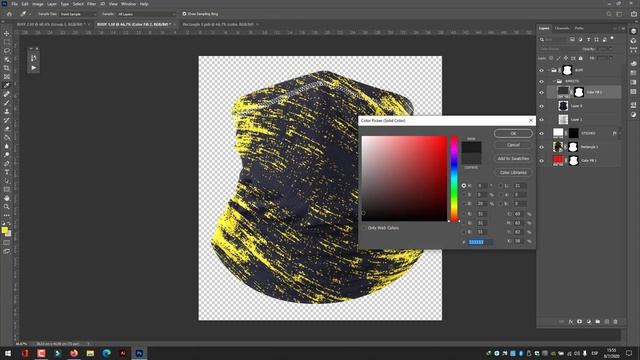Click OK in Color Picker

point(513,133)
